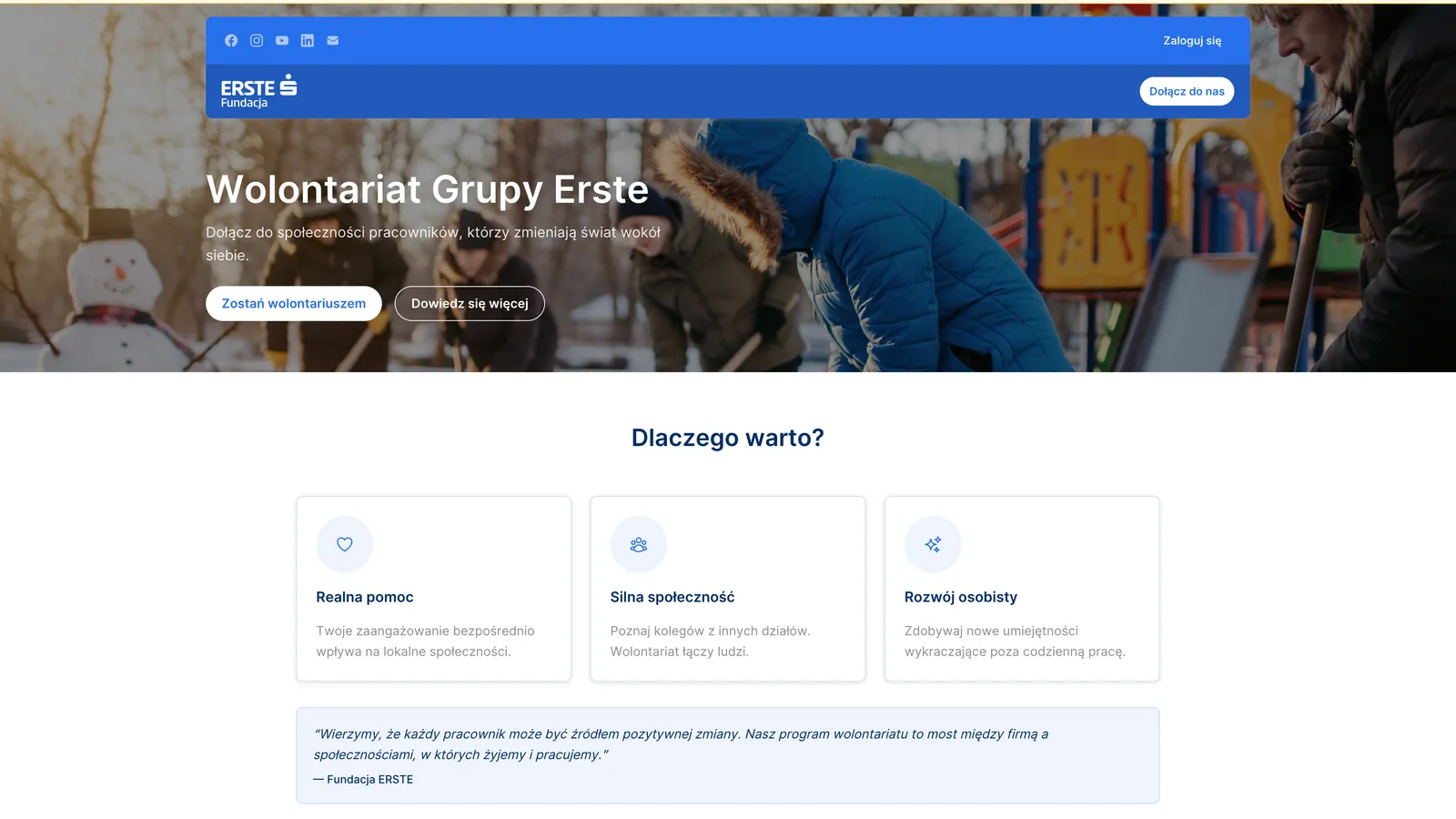Image resolution: width=1456 pixels, height=819 pixels.
Task: Click the people icon in Silna społeczność
Action: pos(639,544)
